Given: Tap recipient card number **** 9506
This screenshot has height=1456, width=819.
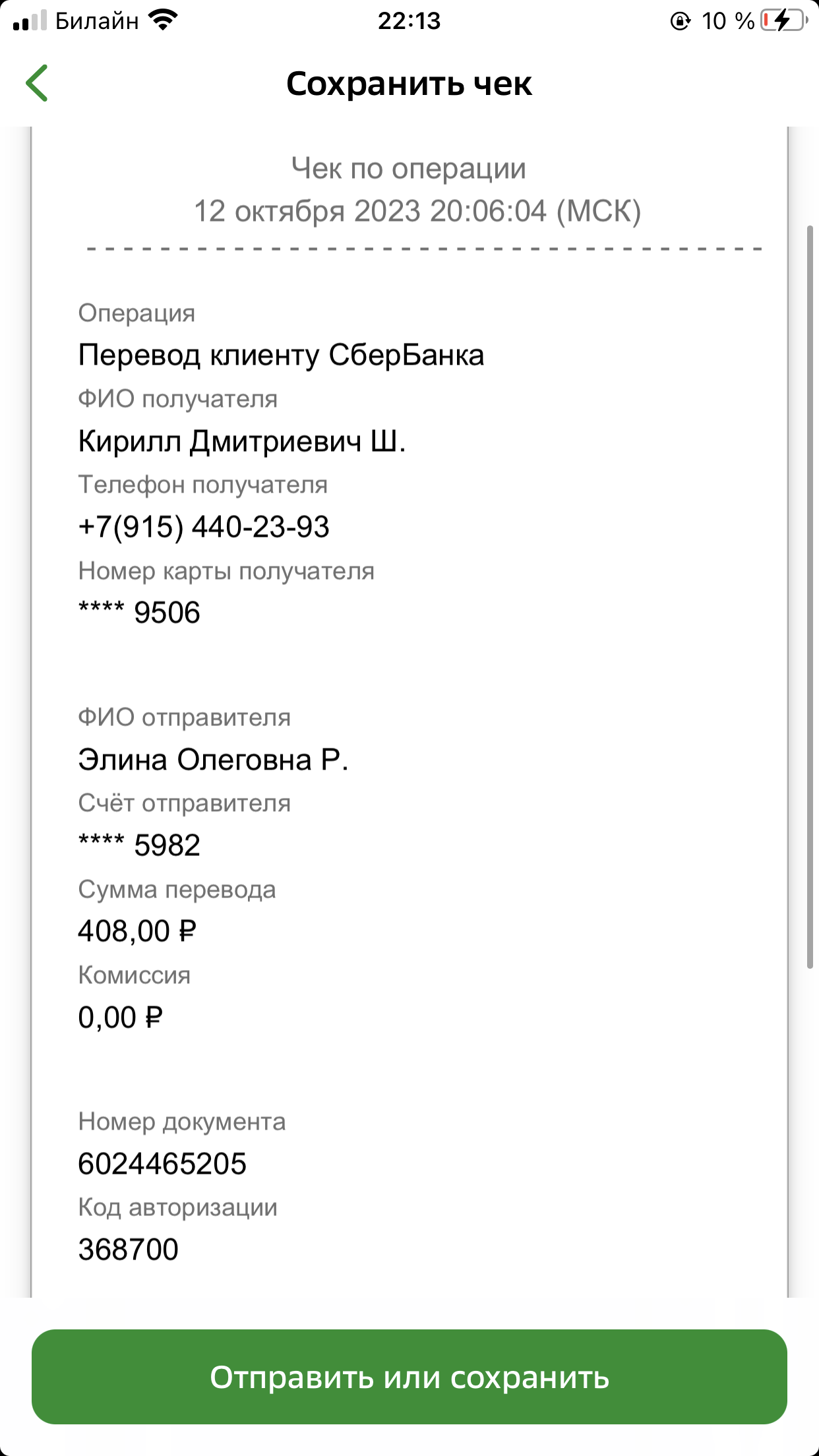Looking at the screenshot, I should [x=139, y=613].
